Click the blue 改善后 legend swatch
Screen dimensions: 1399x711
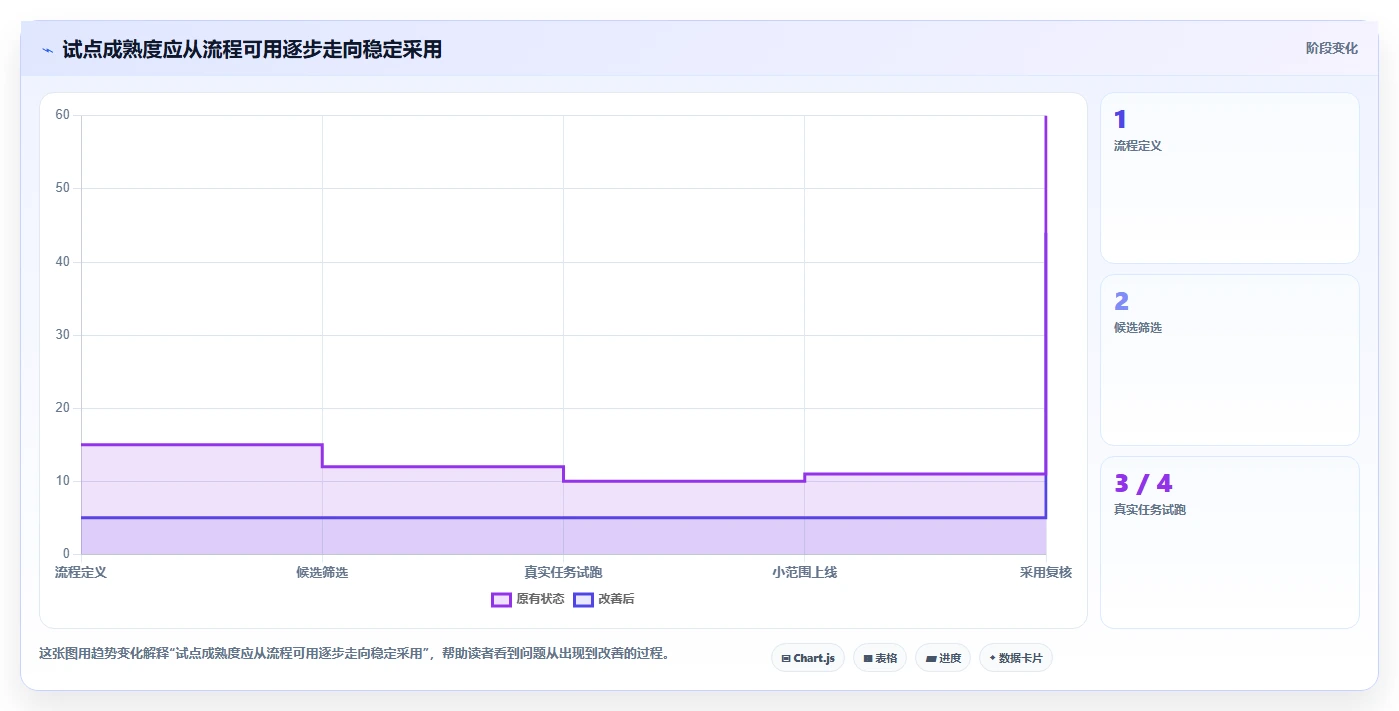tap(583, 599)
